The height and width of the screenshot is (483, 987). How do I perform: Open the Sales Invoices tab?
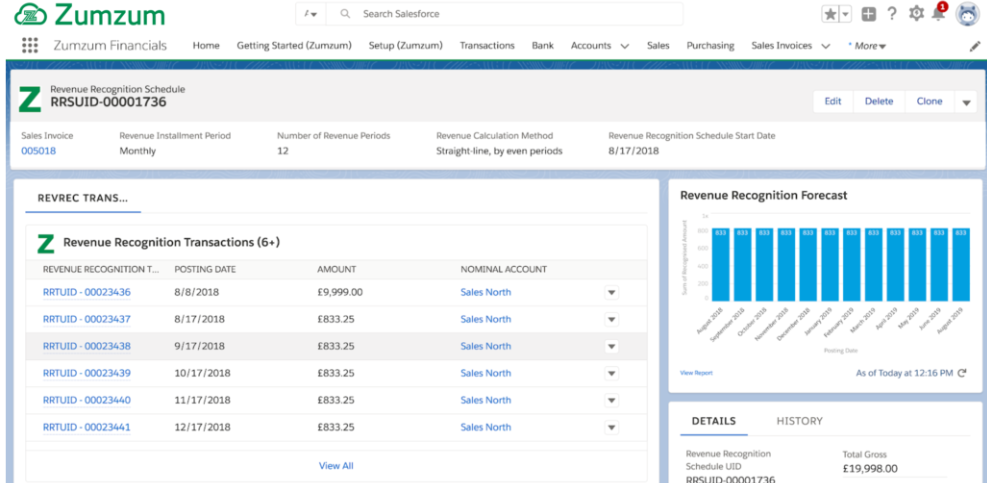tap(782, 45)
